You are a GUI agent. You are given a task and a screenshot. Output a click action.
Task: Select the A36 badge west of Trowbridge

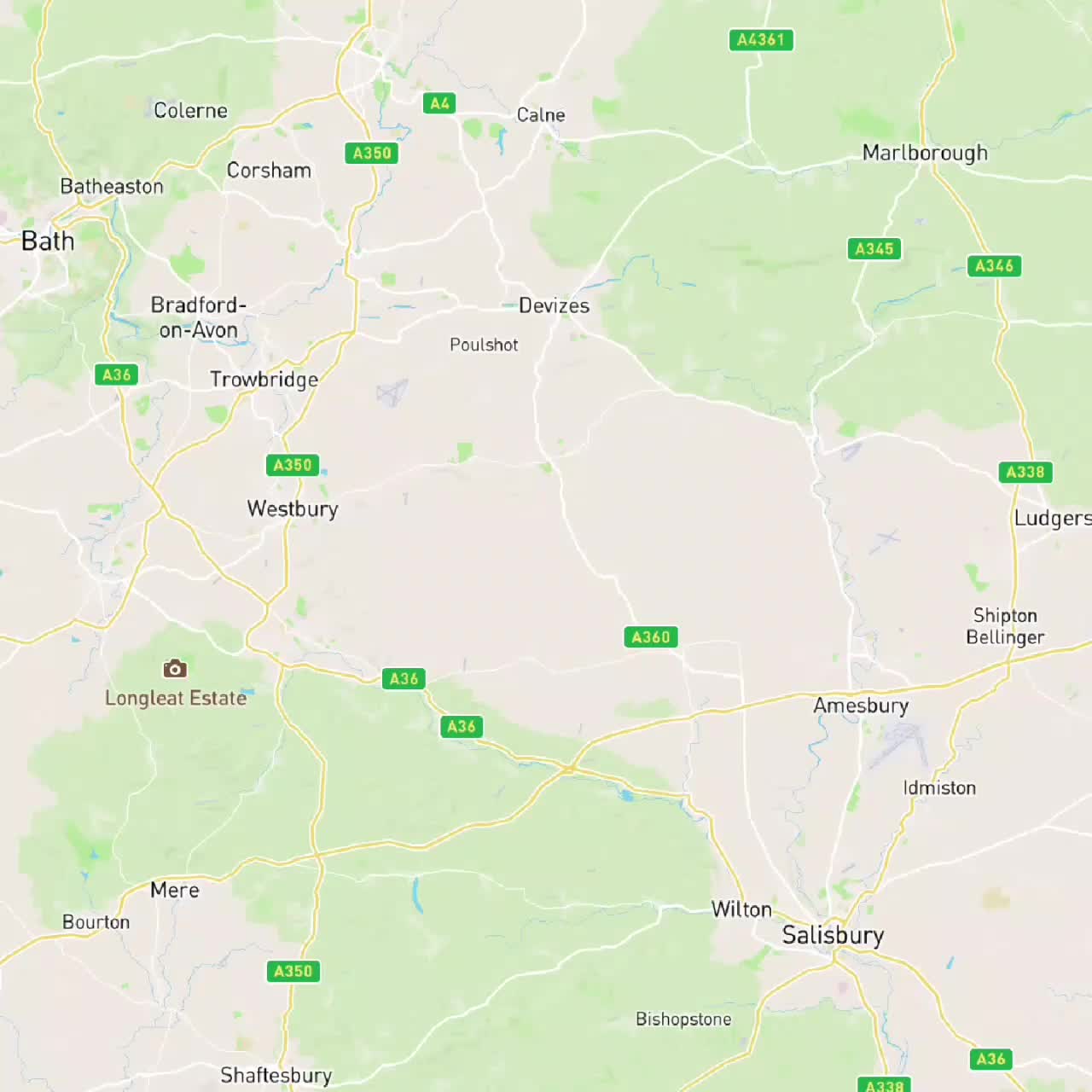tap(116, 374)
